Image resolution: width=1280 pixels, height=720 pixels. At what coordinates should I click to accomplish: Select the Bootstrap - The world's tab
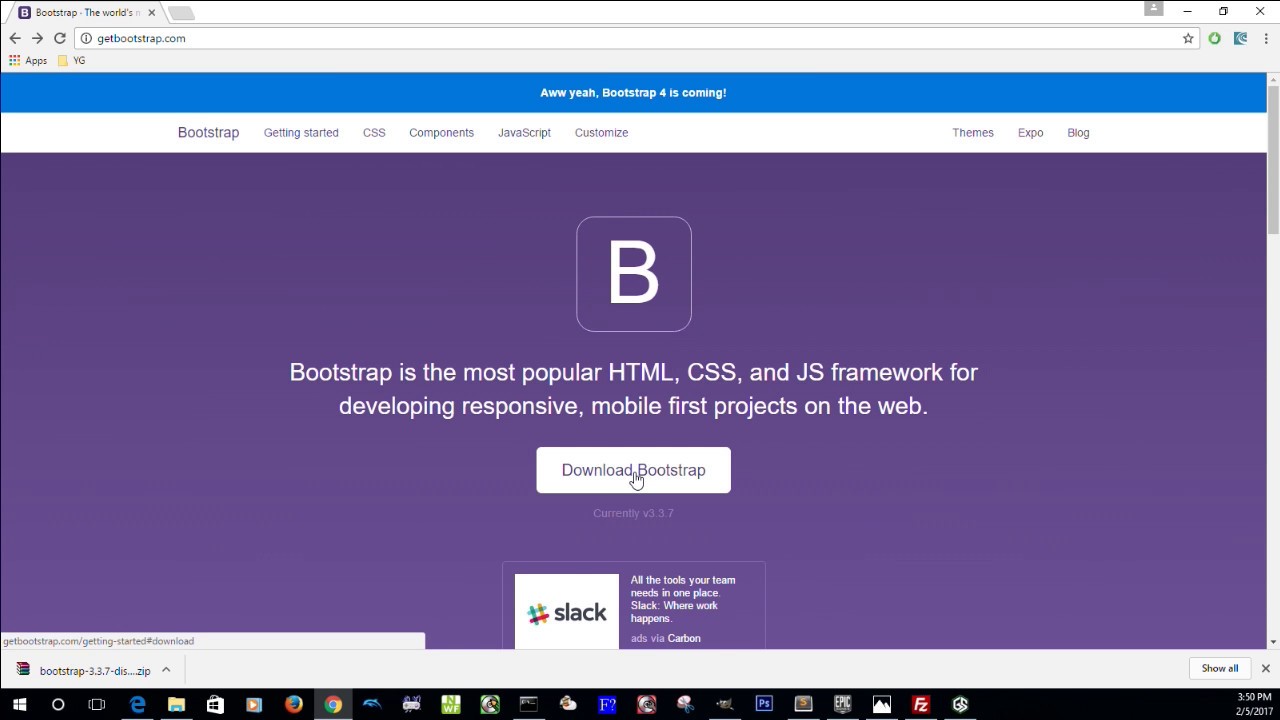(85, 13)
